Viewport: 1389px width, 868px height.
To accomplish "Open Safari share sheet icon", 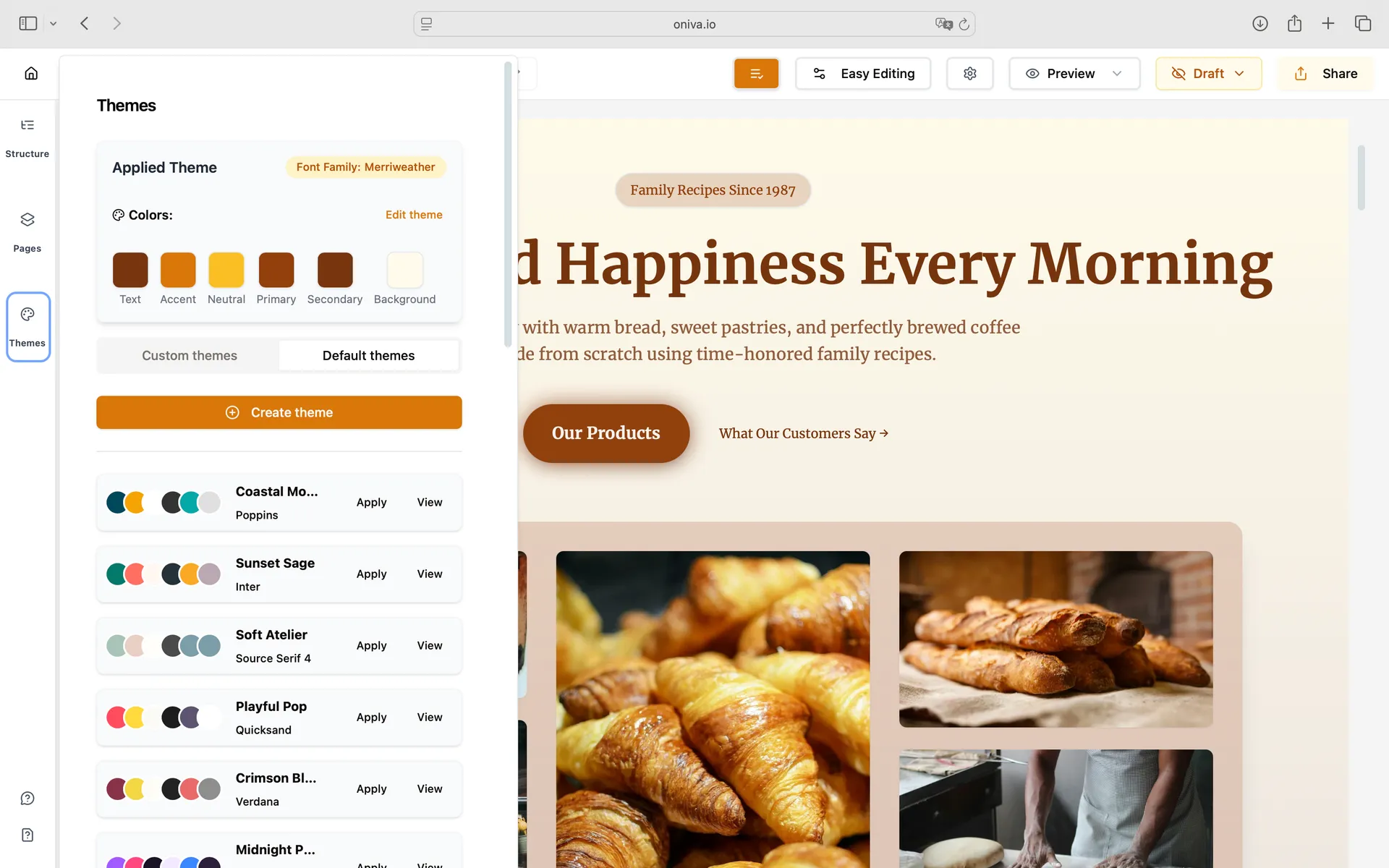I will pos(1294,23).
